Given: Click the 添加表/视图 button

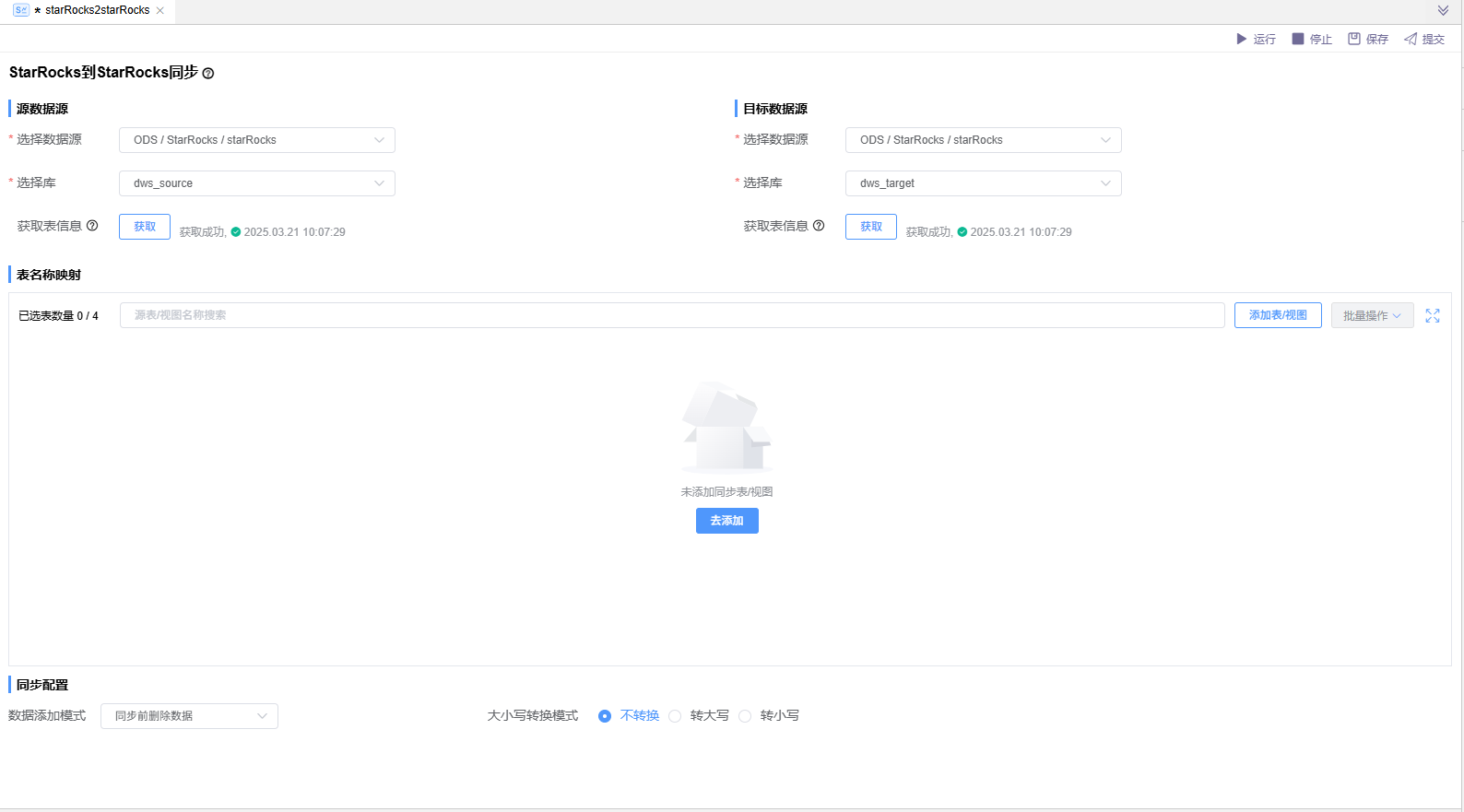Looking at the screenshot, I should click(1278, 315).
